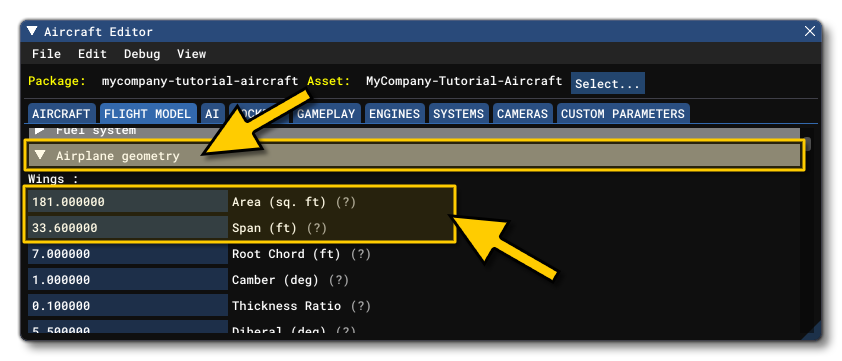Switch to the SYSTEMS tab
842x361 pixels.
[x=459, y=114]
